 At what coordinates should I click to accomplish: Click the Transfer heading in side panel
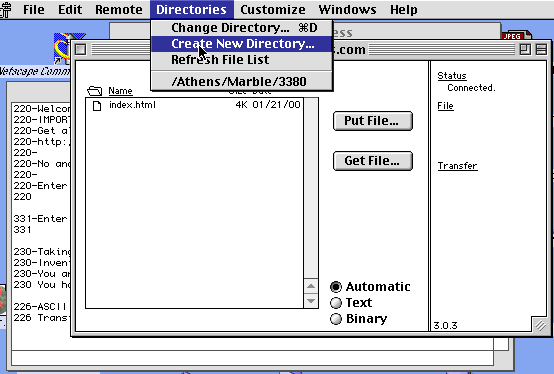pos(458,166)
